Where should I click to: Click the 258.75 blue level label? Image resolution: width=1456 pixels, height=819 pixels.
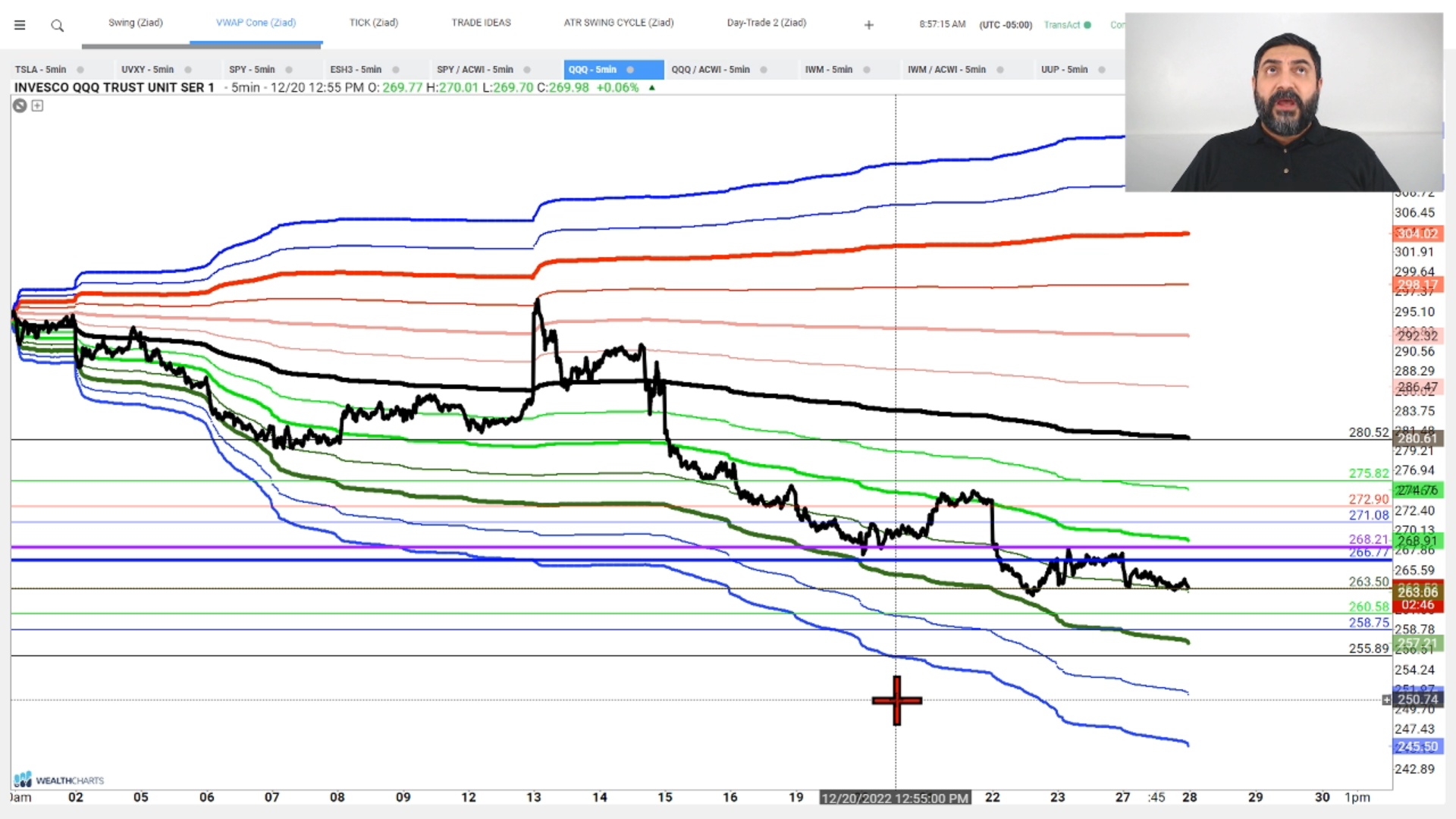tap(1369, 623)
